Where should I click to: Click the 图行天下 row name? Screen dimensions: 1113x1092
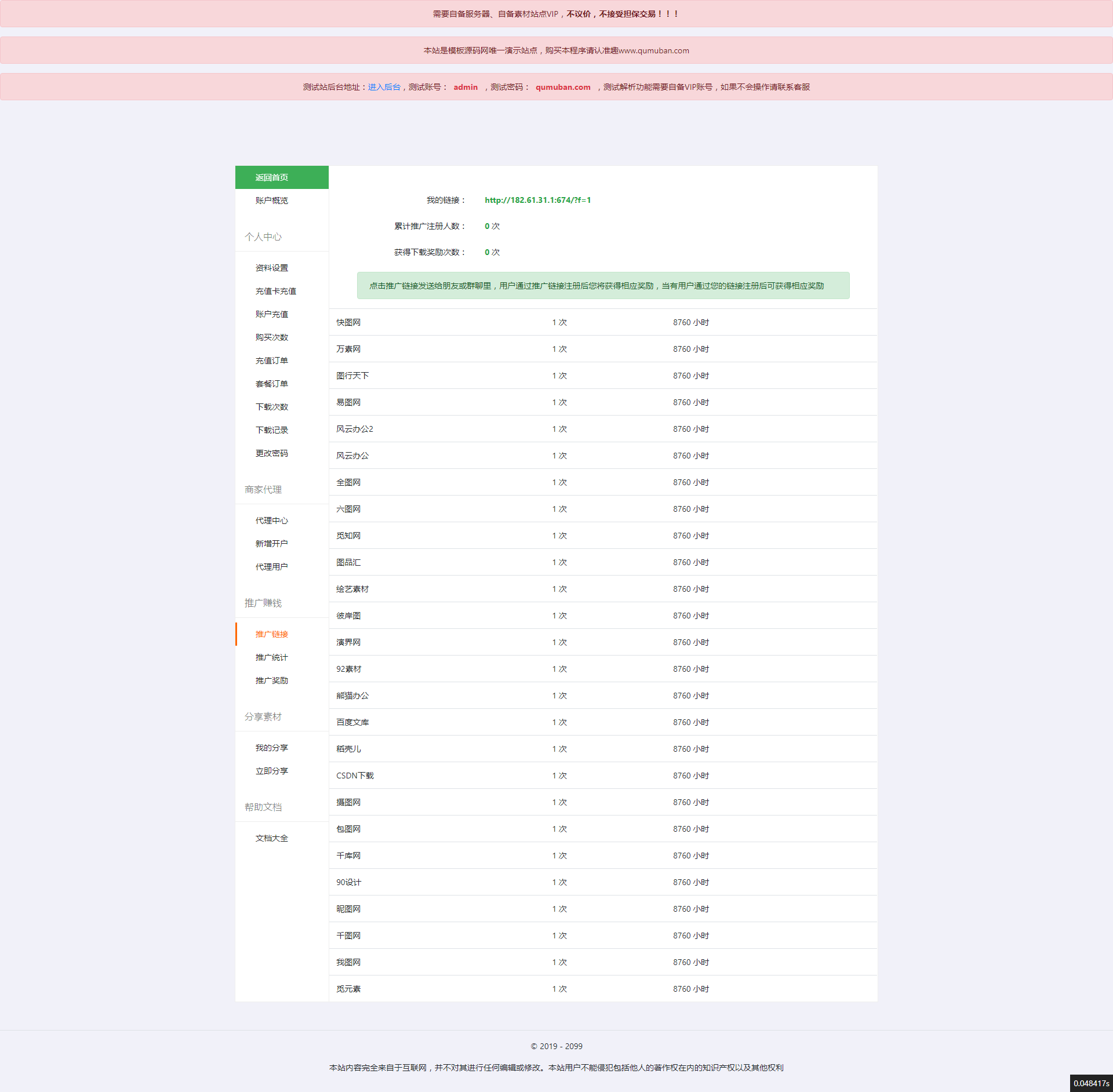point(352,376)
